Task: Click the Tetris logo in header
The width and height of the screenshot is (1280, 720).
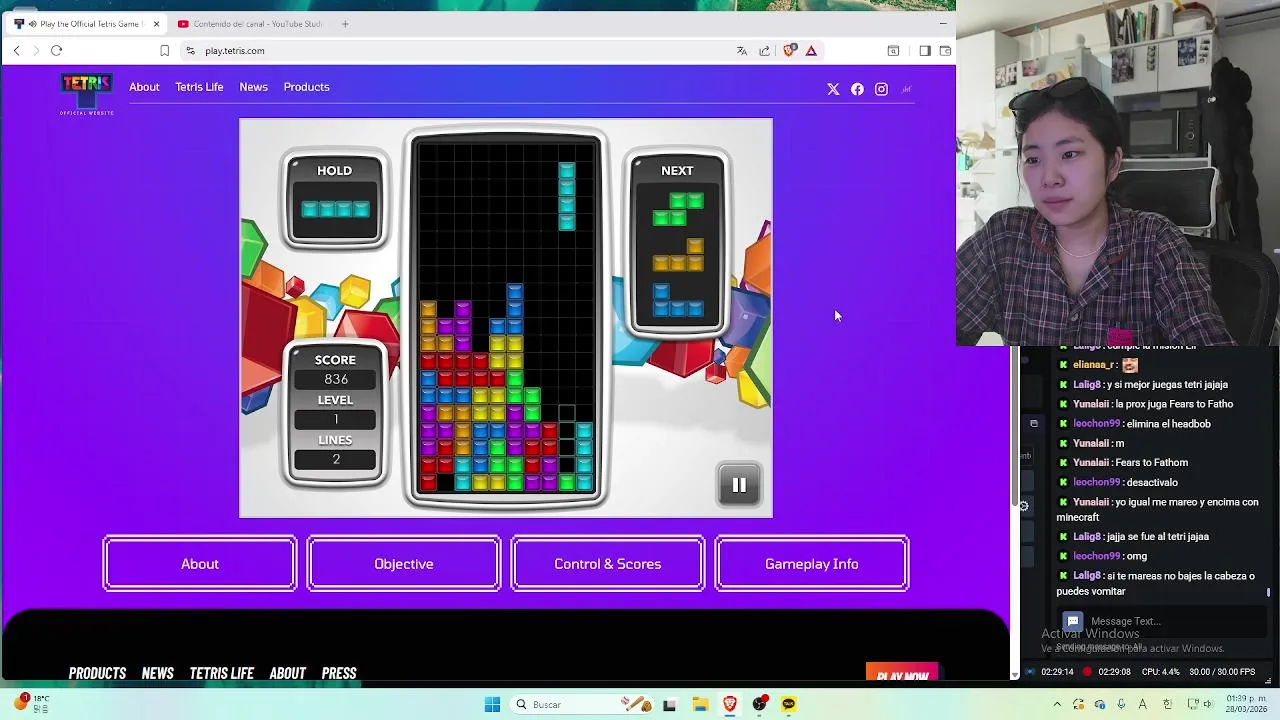Action: [87, 94]
